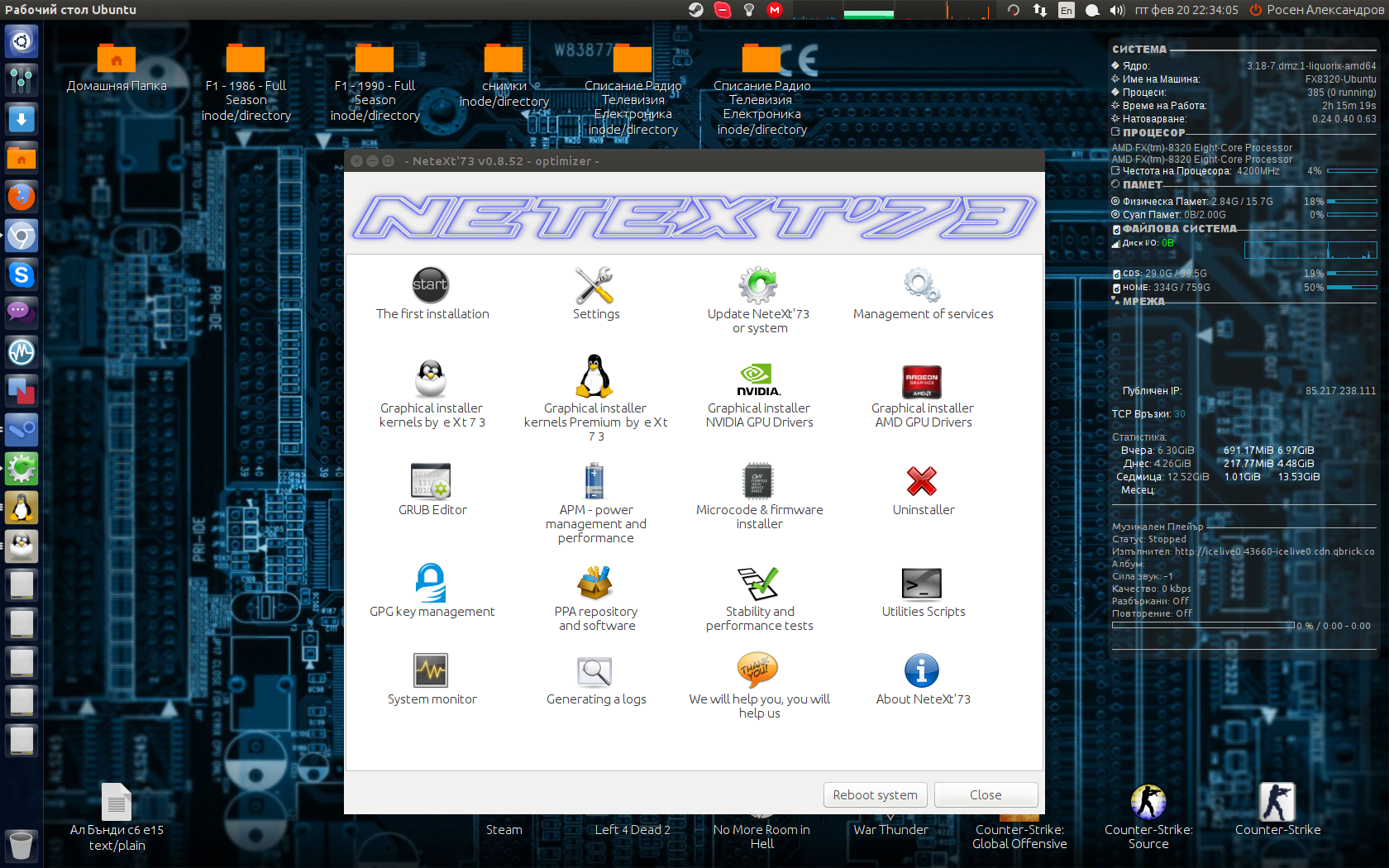Screen dimensions: 1389x868
Task: Open the purple chat bubbles dock icon
Action: pos(21,313)
